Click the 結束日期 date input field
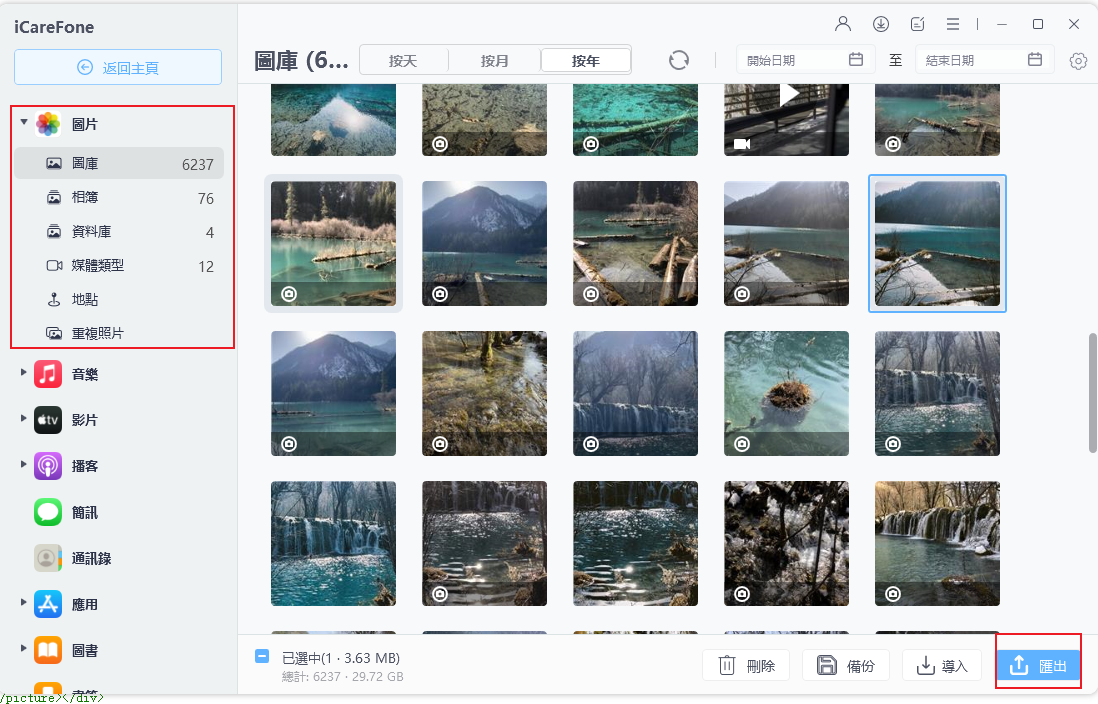Viewport: 1098px width, 704px height. [x=970, y=60]
